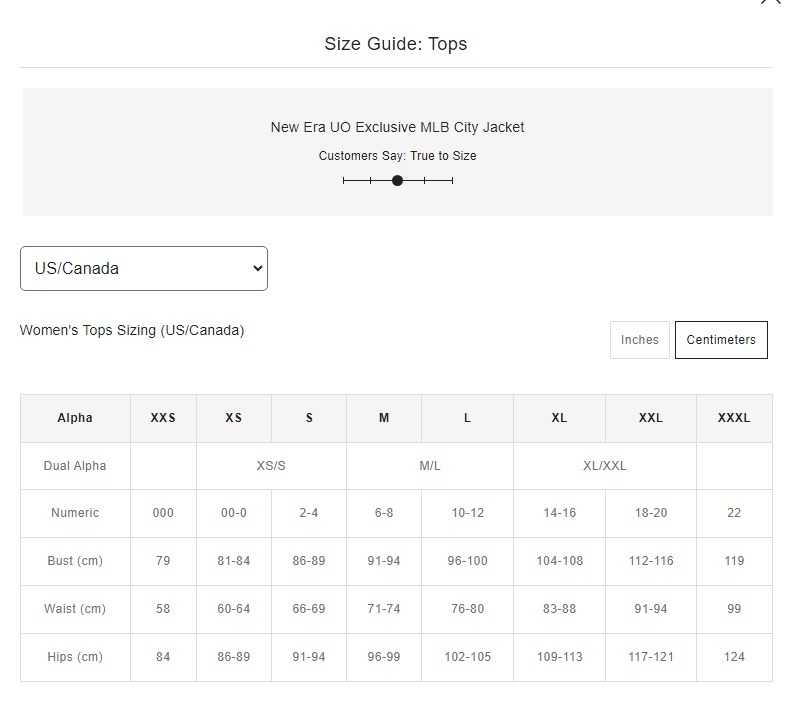The image size is (801, 709).
Task: Click the M/L dual alpha cell
Action: pos(430,466)
